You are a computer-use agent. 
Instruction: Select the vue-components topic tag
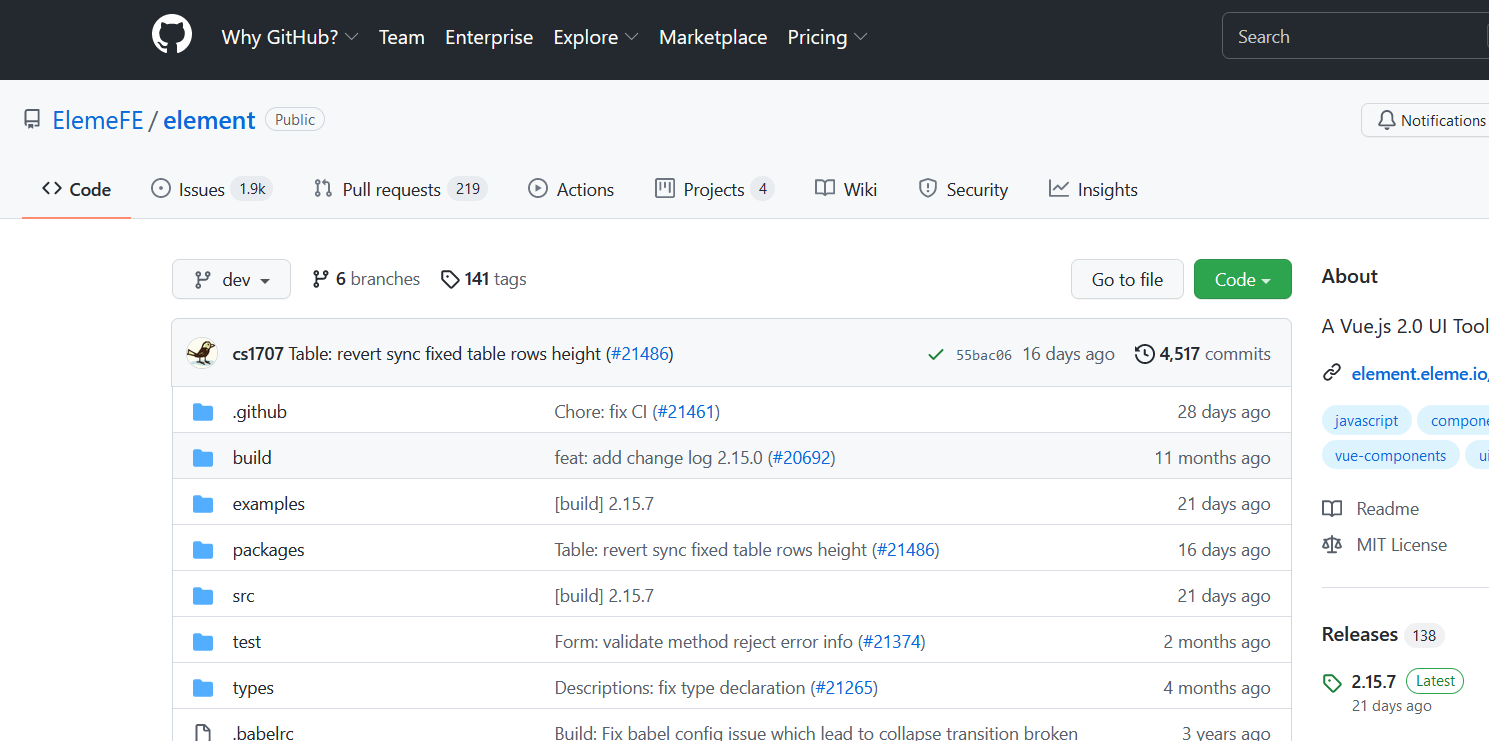(1390, 455)
